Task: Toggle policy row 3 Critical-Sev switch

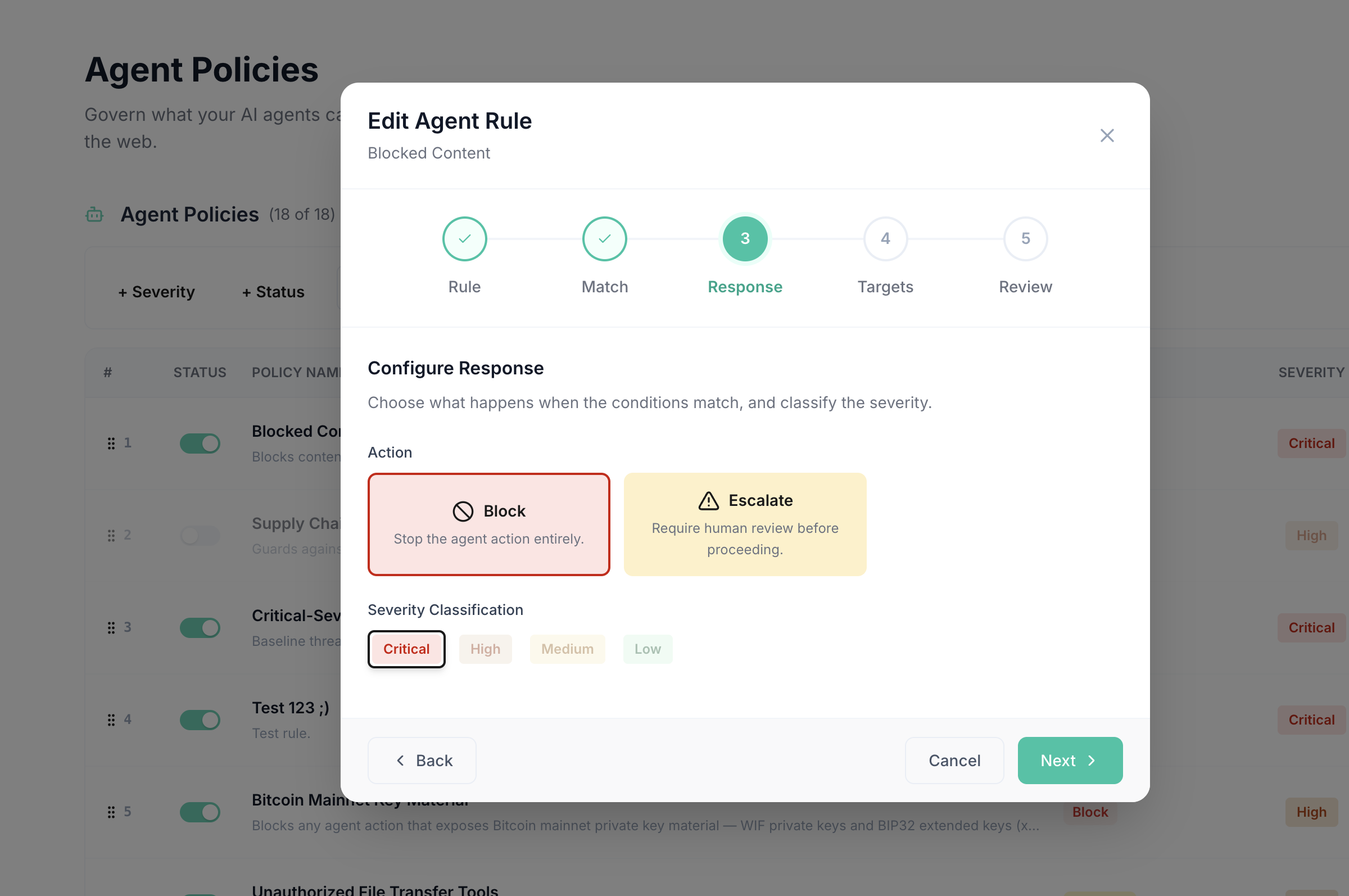Action: tap(200, 628)
